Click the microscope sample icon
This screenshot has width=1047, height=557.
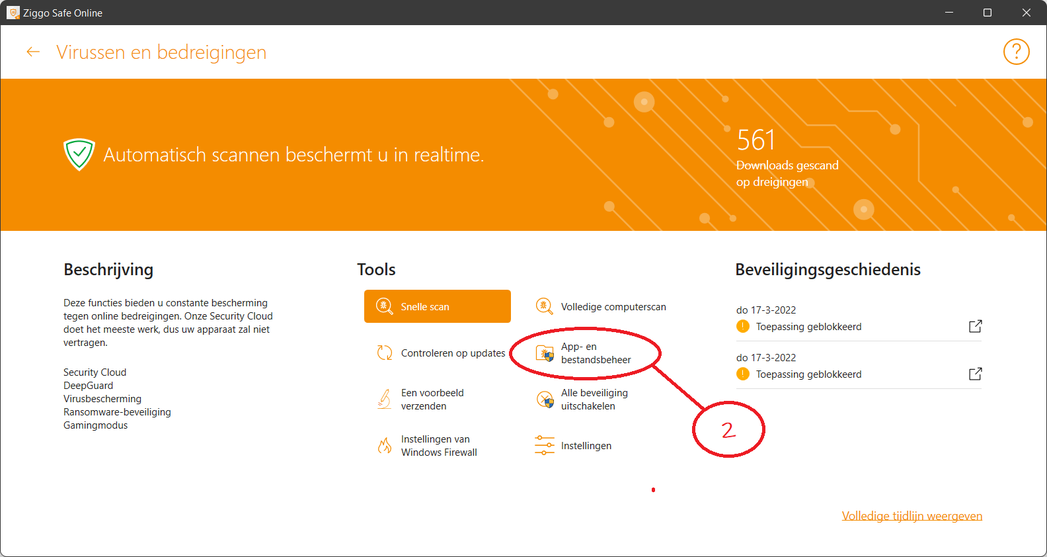coord(384,399)
